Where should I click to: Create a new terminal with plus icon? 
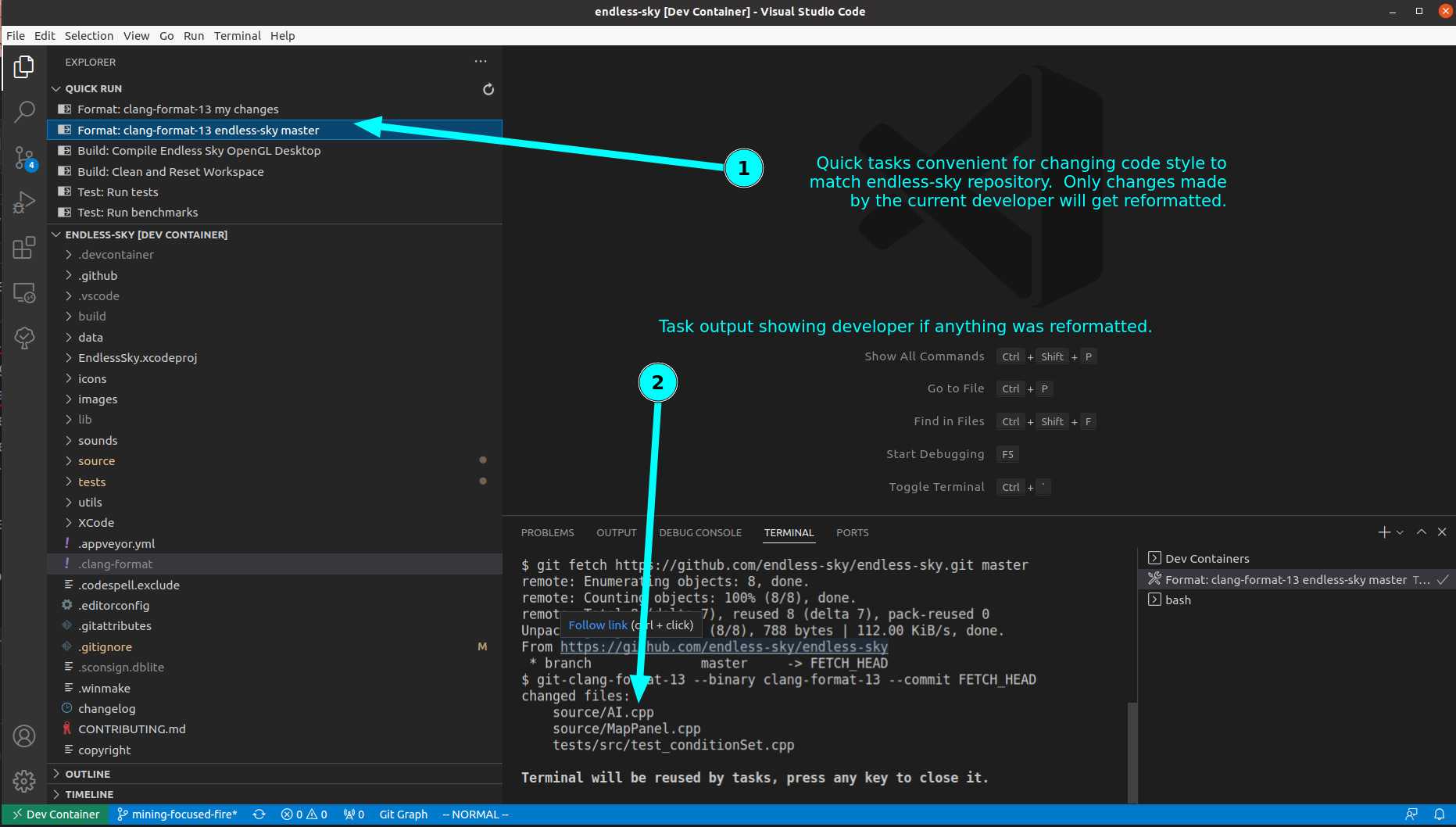point(1384,532)
